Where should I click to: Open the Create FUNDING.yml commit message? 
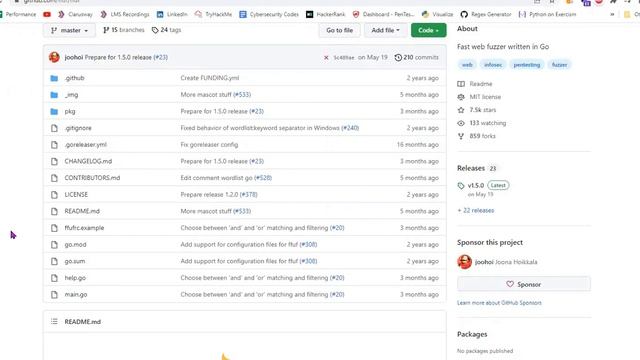coord(210,78)
